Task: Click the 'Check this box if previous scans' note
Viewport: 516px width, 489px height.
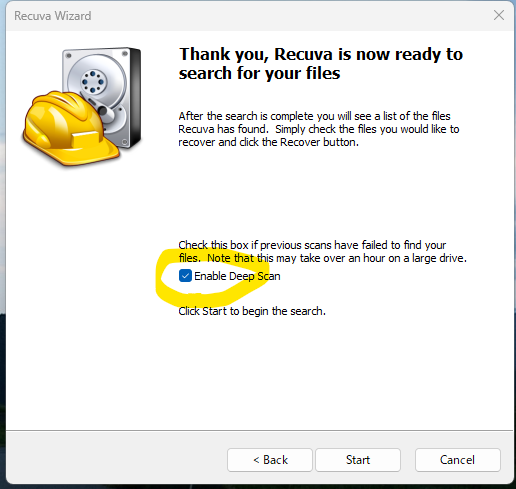Action: 322,251
